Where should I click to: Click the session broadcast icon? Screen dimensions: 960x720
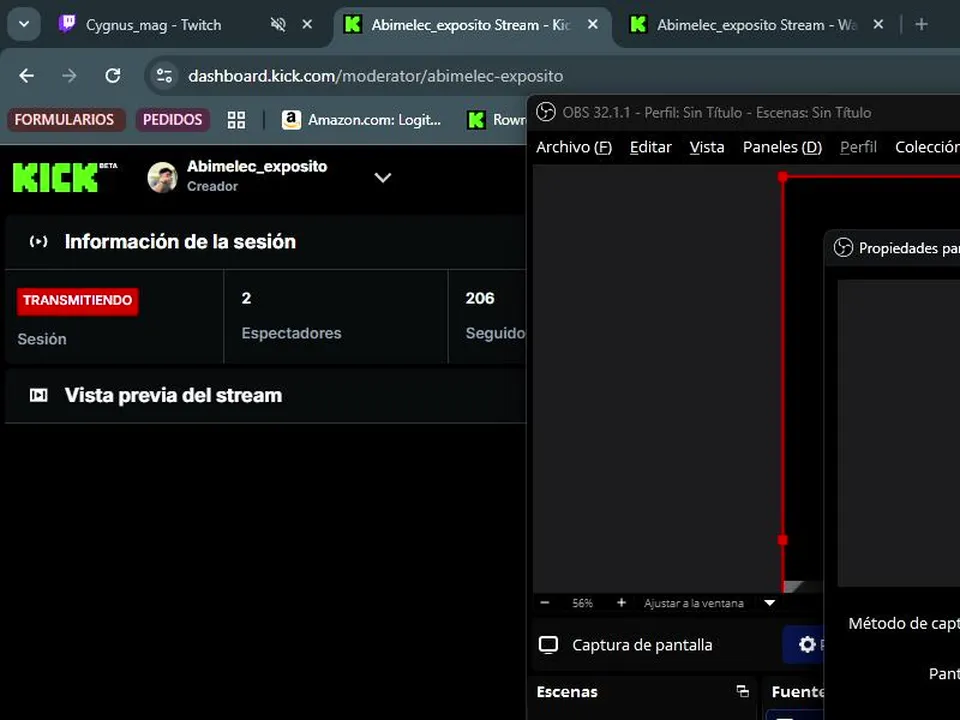(38, 241)
